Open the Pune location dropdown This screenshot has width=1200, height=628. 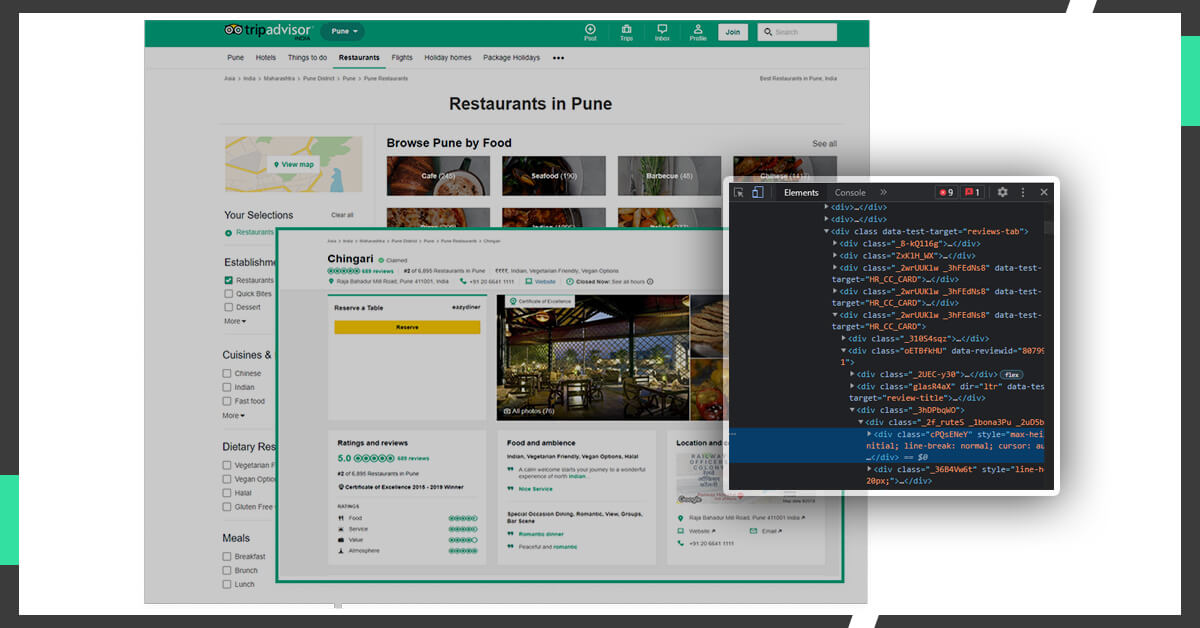pos(343,31)
